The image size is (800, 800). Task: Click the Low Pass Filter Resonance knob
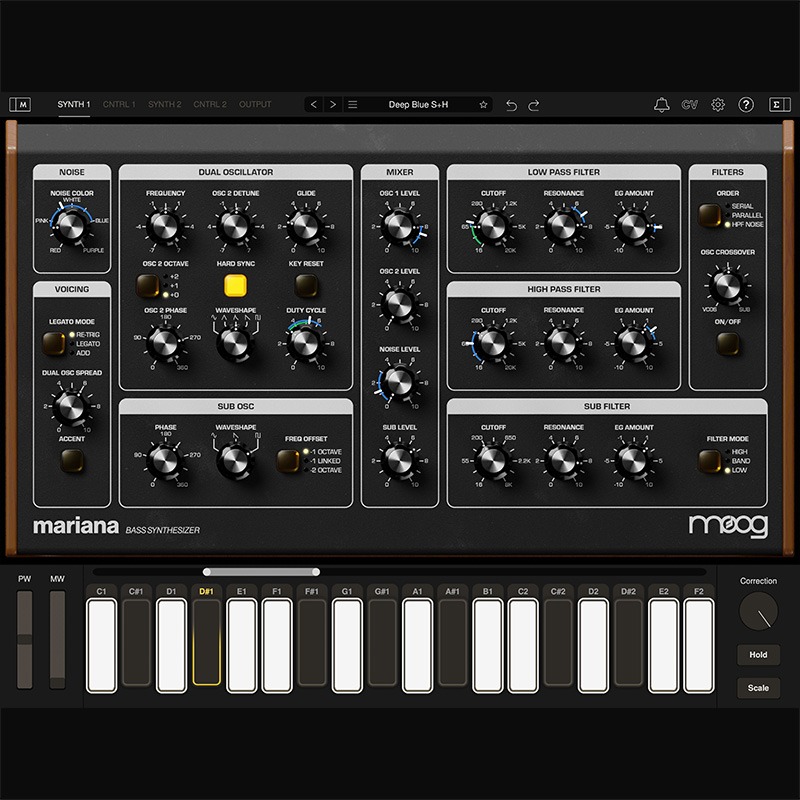563,226
